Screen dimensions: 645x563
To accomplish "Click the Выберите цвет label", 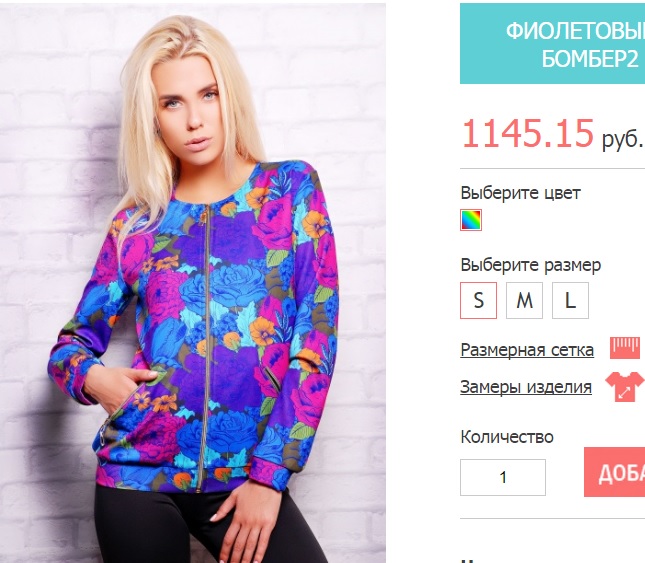I will click(x=520, y=192).
